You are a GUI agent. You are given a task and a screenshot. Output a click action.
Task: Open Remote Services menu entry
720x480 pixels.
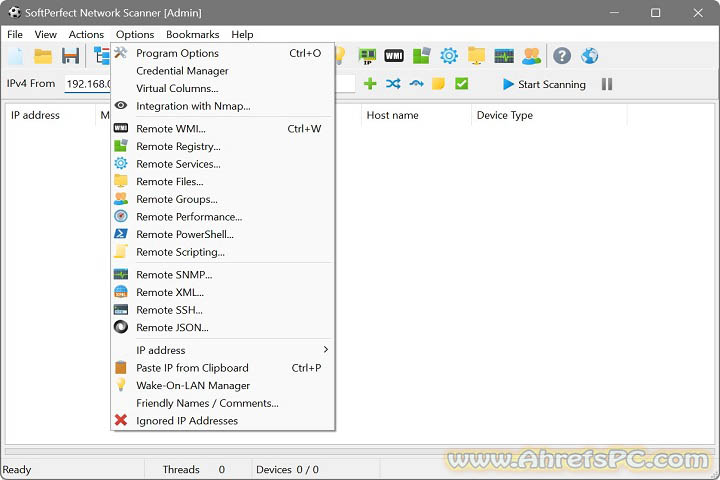tap(223, 164)
